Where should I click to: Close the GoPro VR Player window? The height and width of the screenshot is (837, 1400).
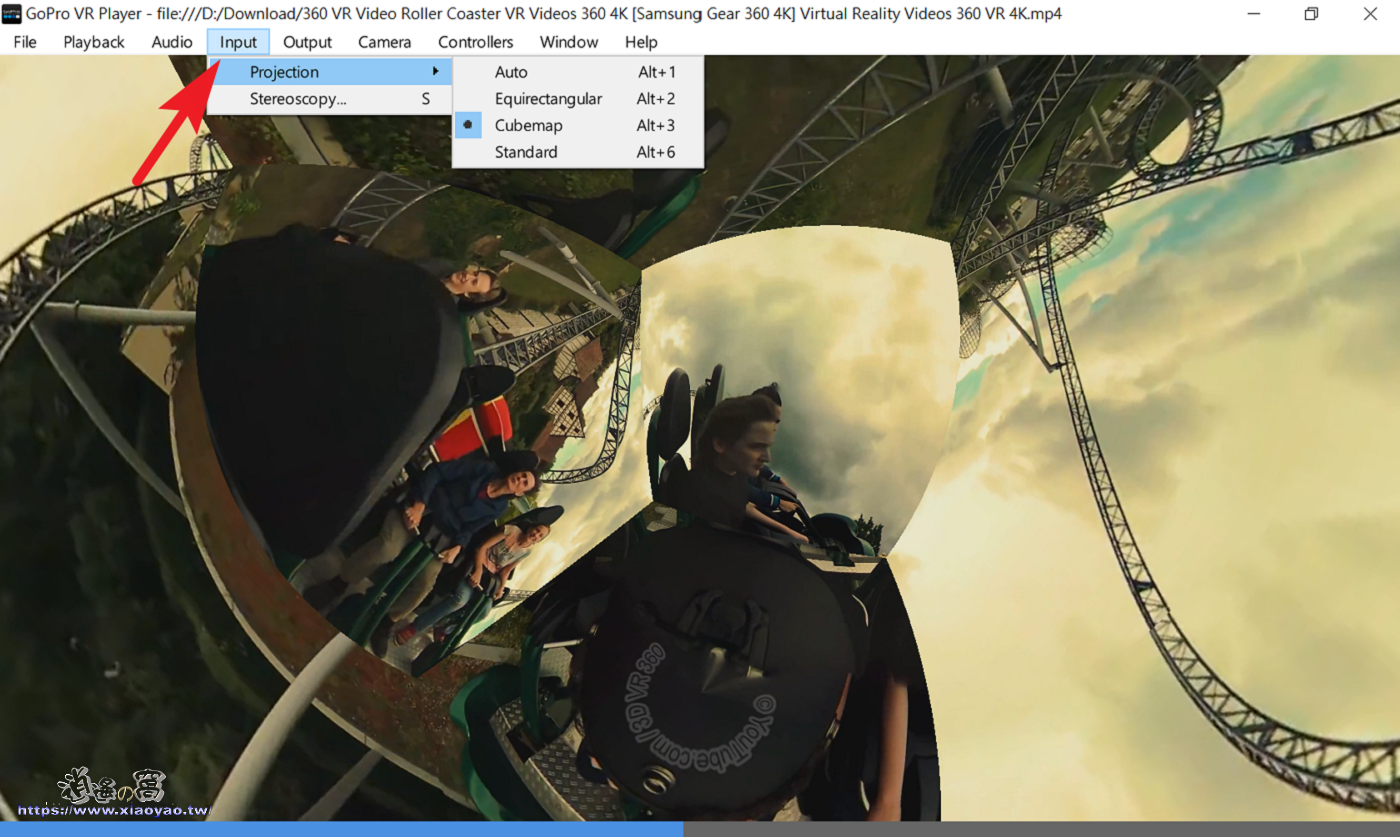point(1370,14)
